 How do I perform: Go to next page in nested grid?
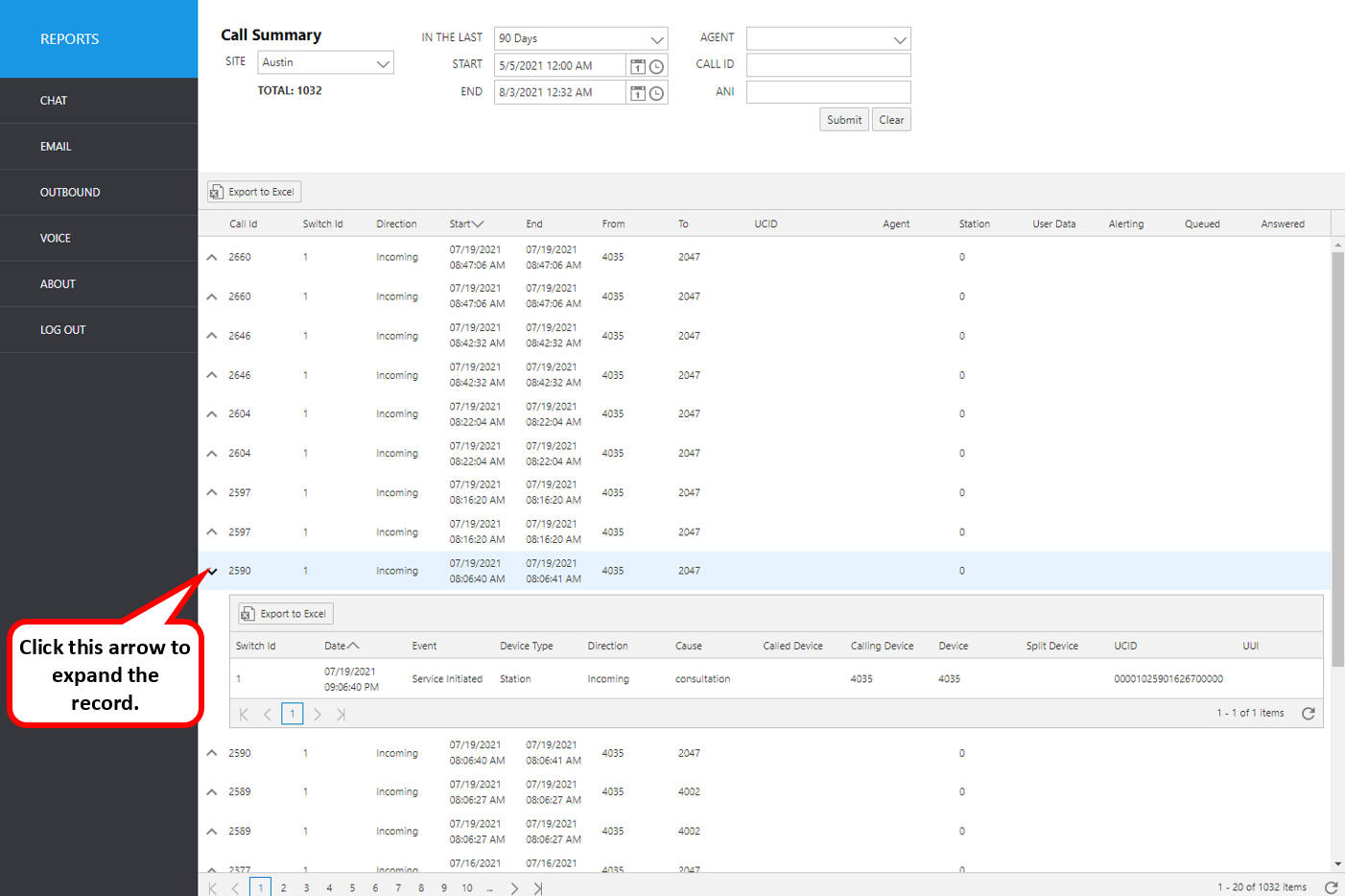[x=318, y=714]
